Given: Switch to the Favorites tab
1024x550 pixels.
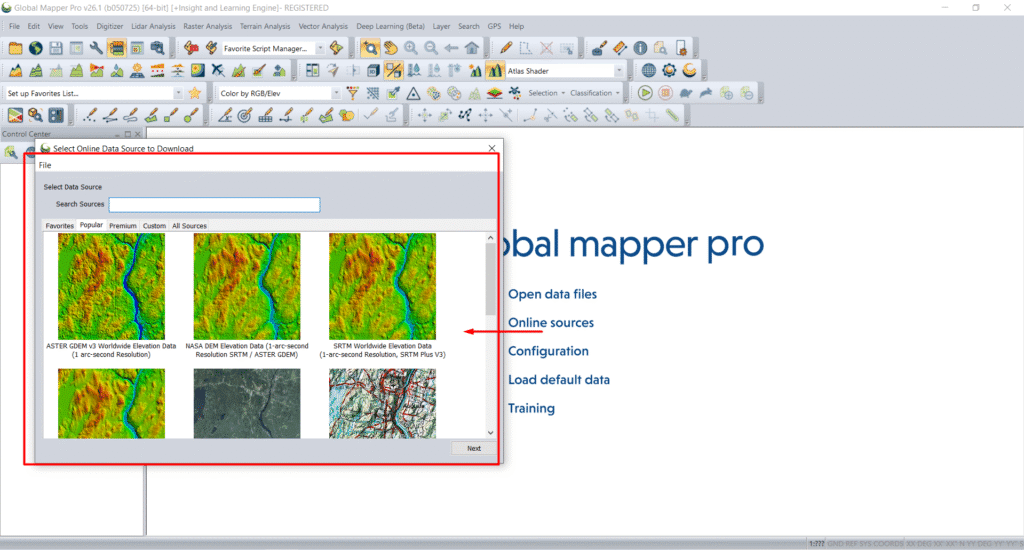Looking at the screenshot, I should [x=59, y=225].
